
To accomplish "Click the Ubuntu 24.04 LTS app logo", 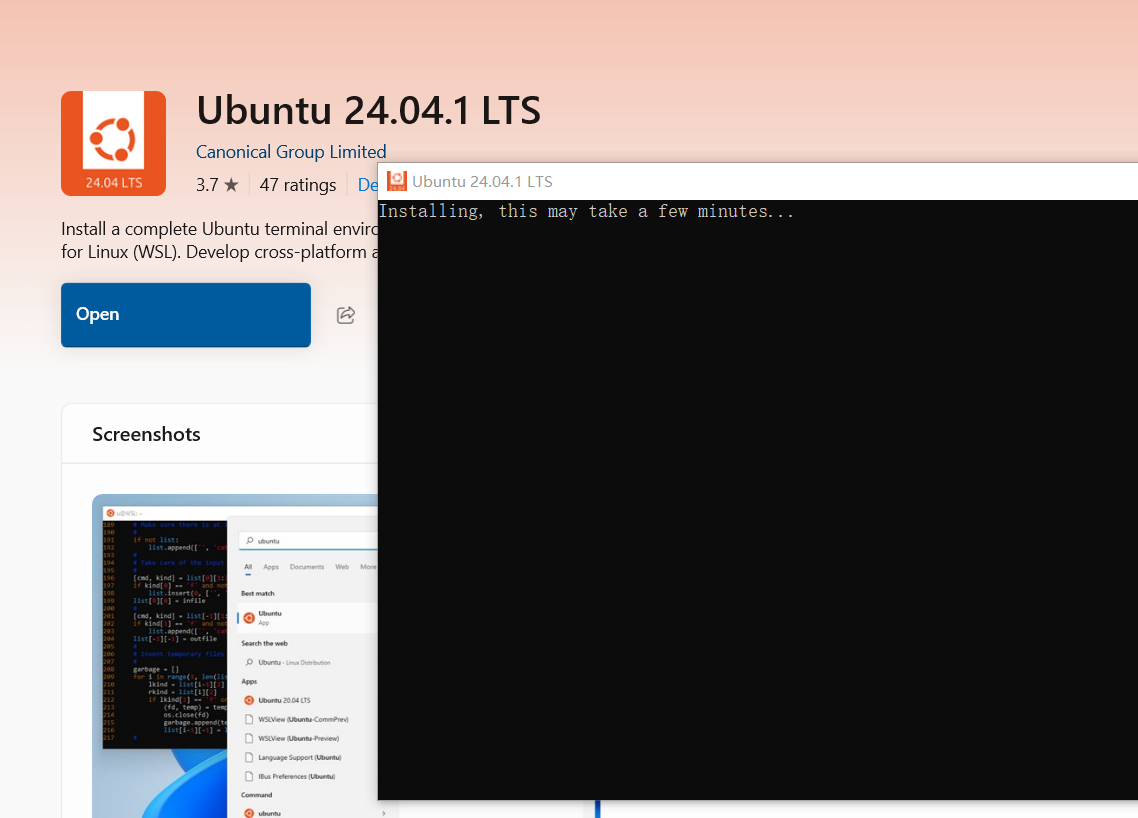I will tap(113, 143).
